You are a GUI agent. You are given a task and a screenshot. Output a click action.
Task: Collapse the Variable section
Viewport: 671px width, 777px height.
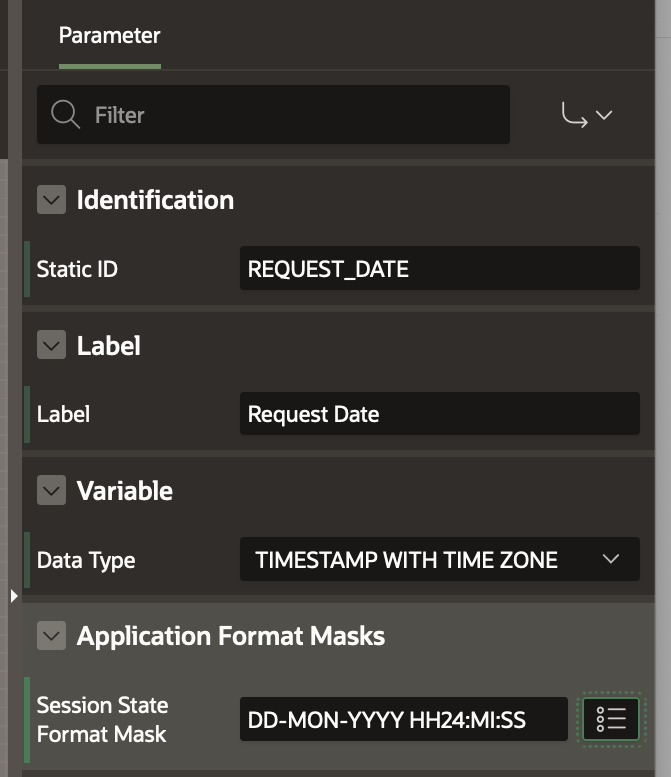coord(51,491)
